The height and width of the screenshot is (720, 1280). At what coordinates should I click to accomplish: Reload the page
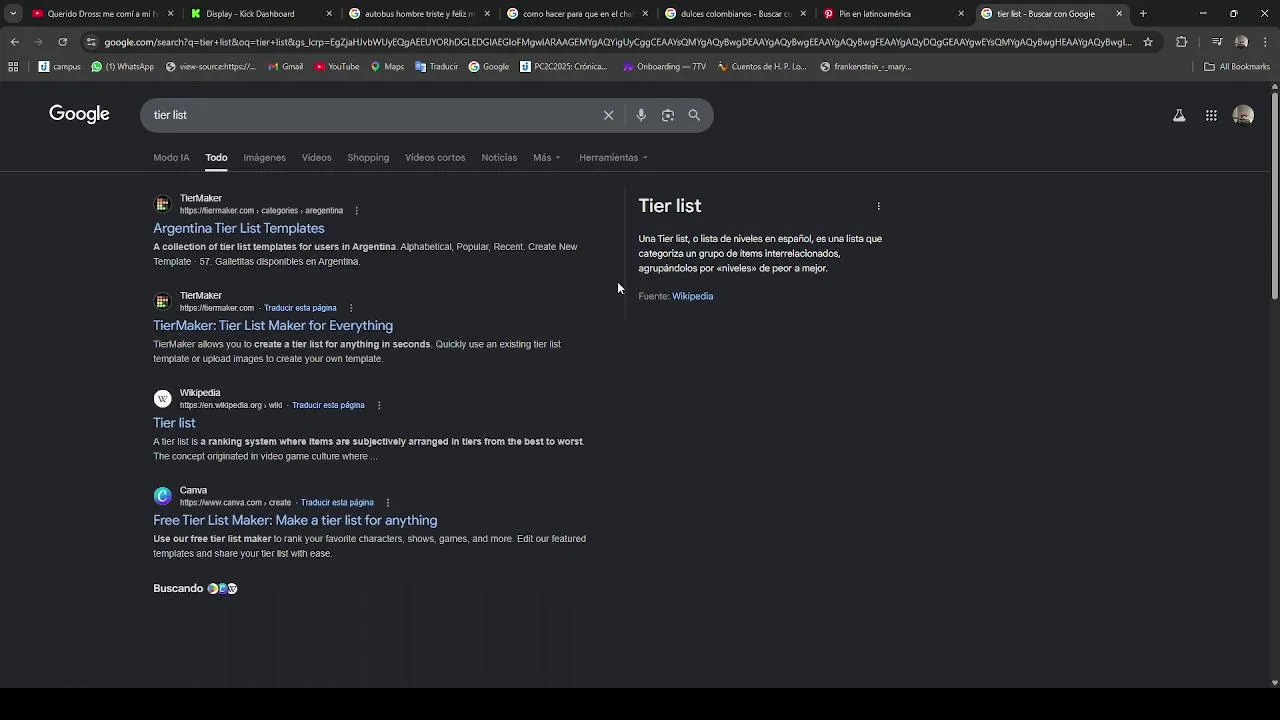pyautogui.click(x=62, y=42)
